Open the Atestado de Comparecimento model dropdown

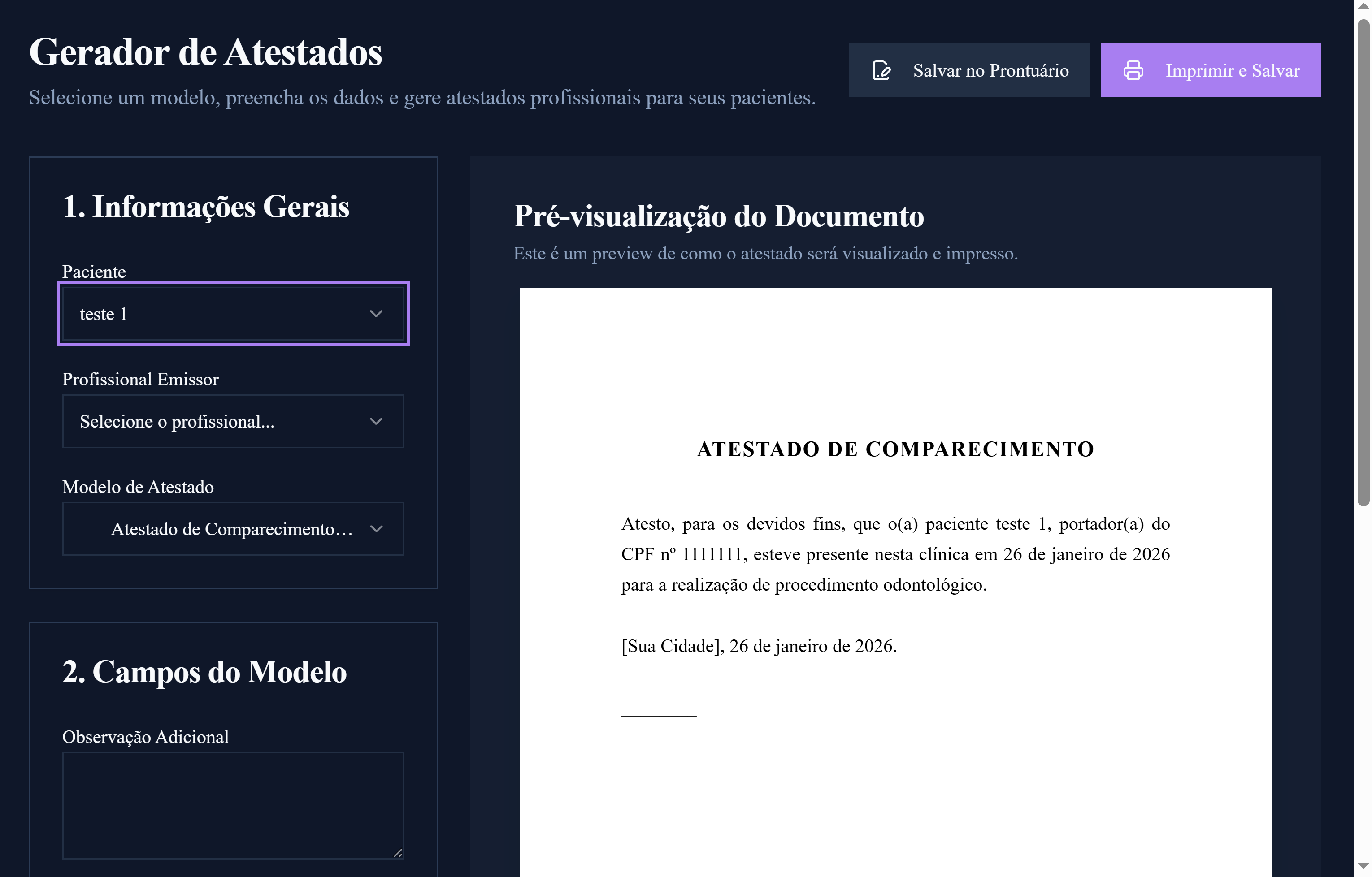click(232, 528)
